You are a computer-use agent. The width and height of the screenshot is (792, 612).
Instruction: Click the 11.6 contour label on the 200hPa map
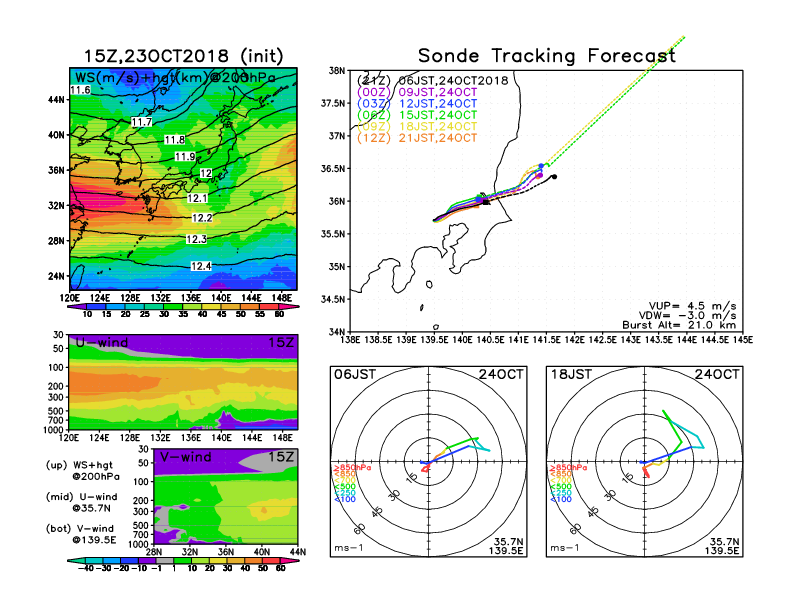point(81,91)
